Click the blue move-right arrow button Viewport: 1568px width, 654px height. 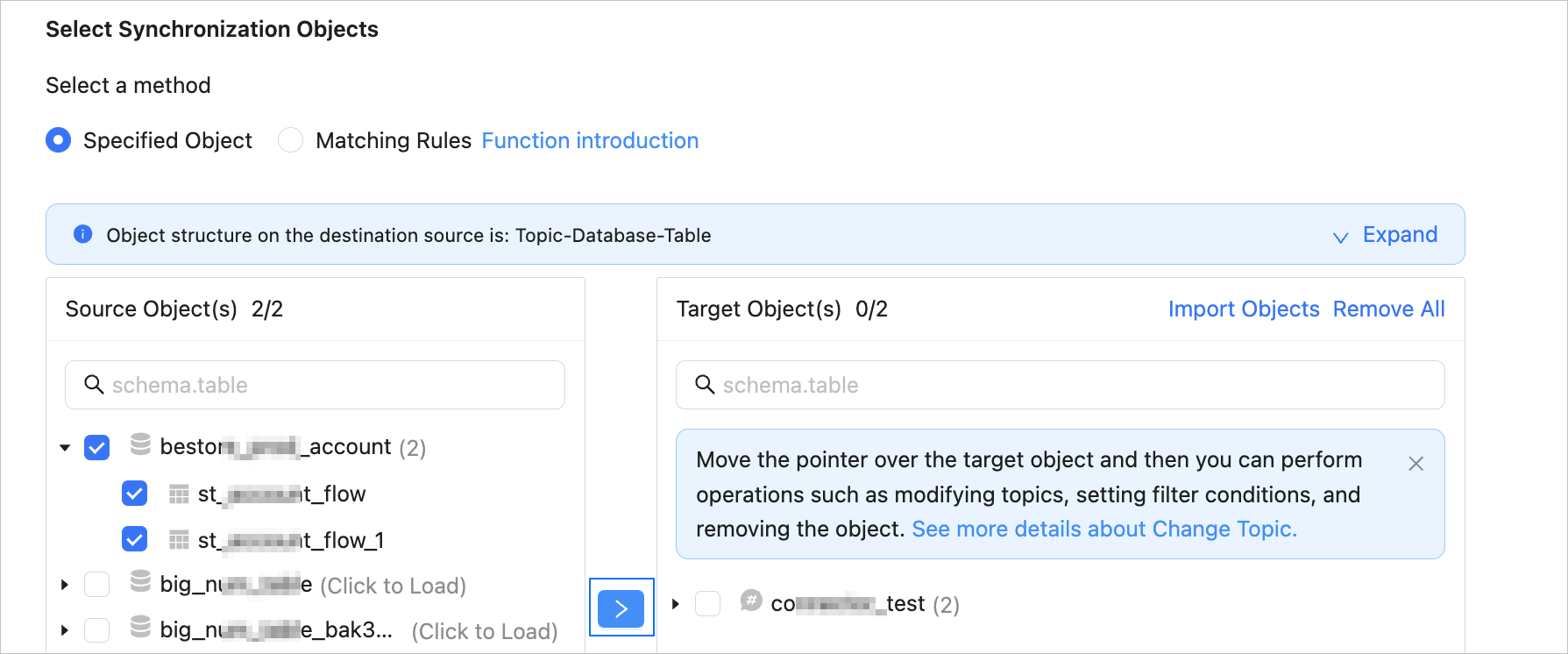(621, 608)
